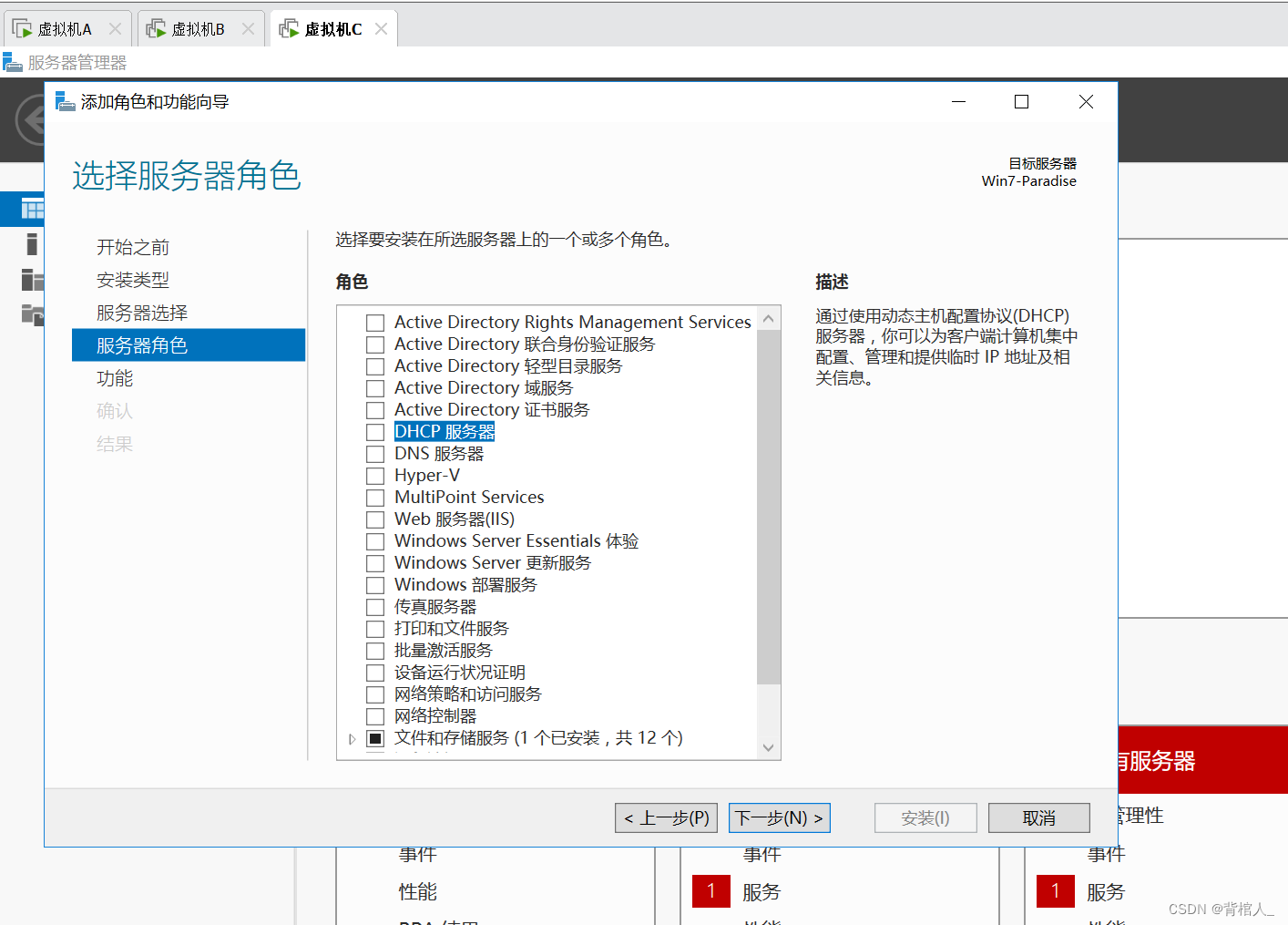This screenshot has height=925, width=1288.
Task: Click 事件 in the middle Server Manager tile
Action: coord(762,854)
